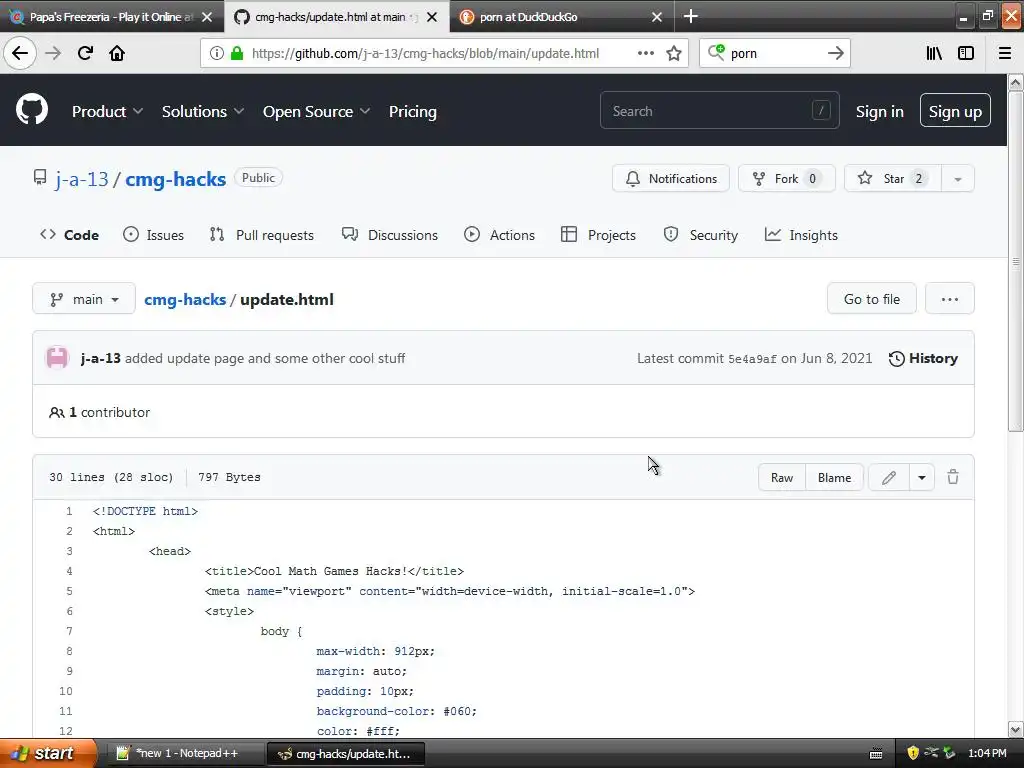Click the browser address bar URL
The width and height of the screenshot is (1024, 768).
[425, 54]
